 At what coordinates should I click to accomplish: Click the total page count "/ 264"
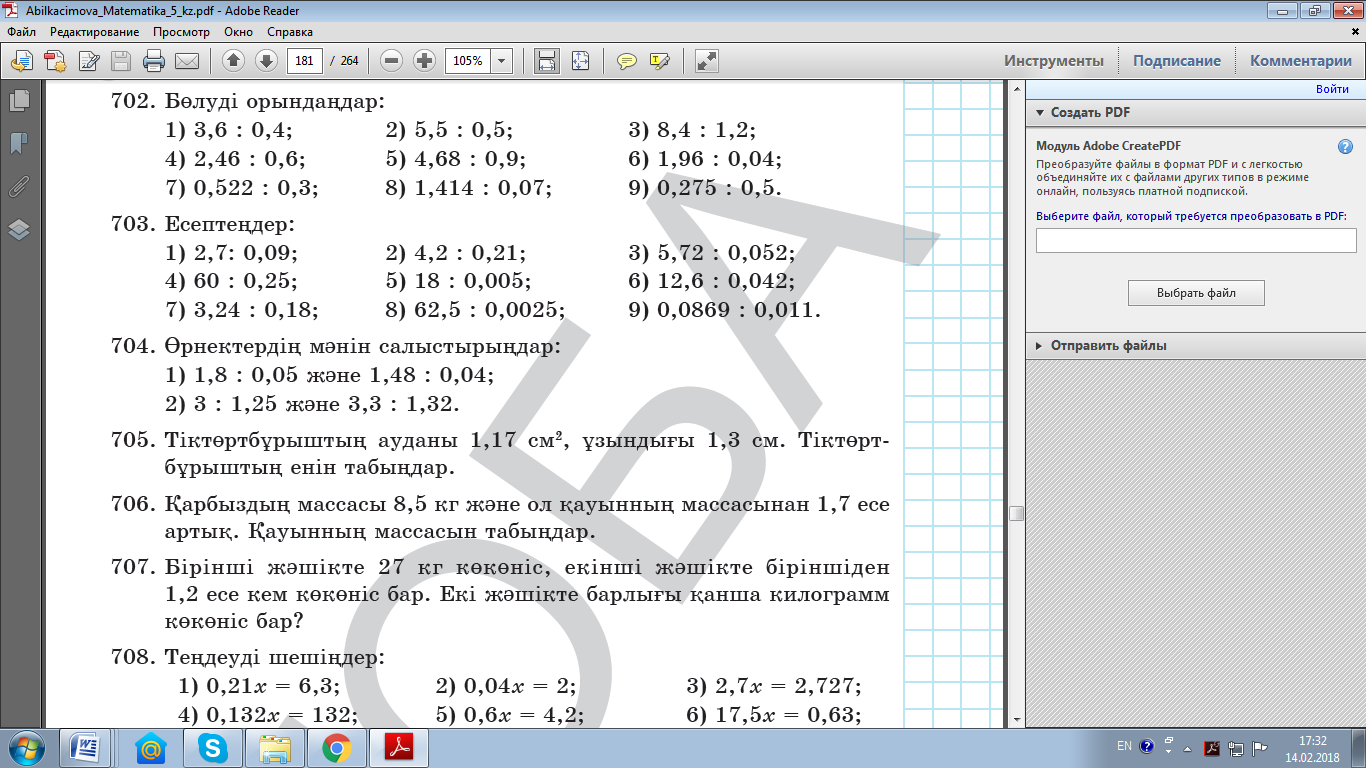344,61
